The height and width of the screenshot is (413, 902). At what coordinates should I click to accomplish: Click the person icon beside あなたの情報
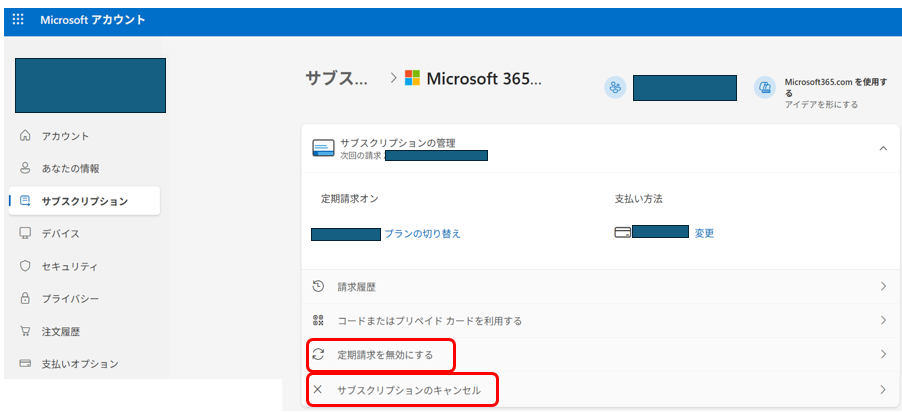[25, 168]
